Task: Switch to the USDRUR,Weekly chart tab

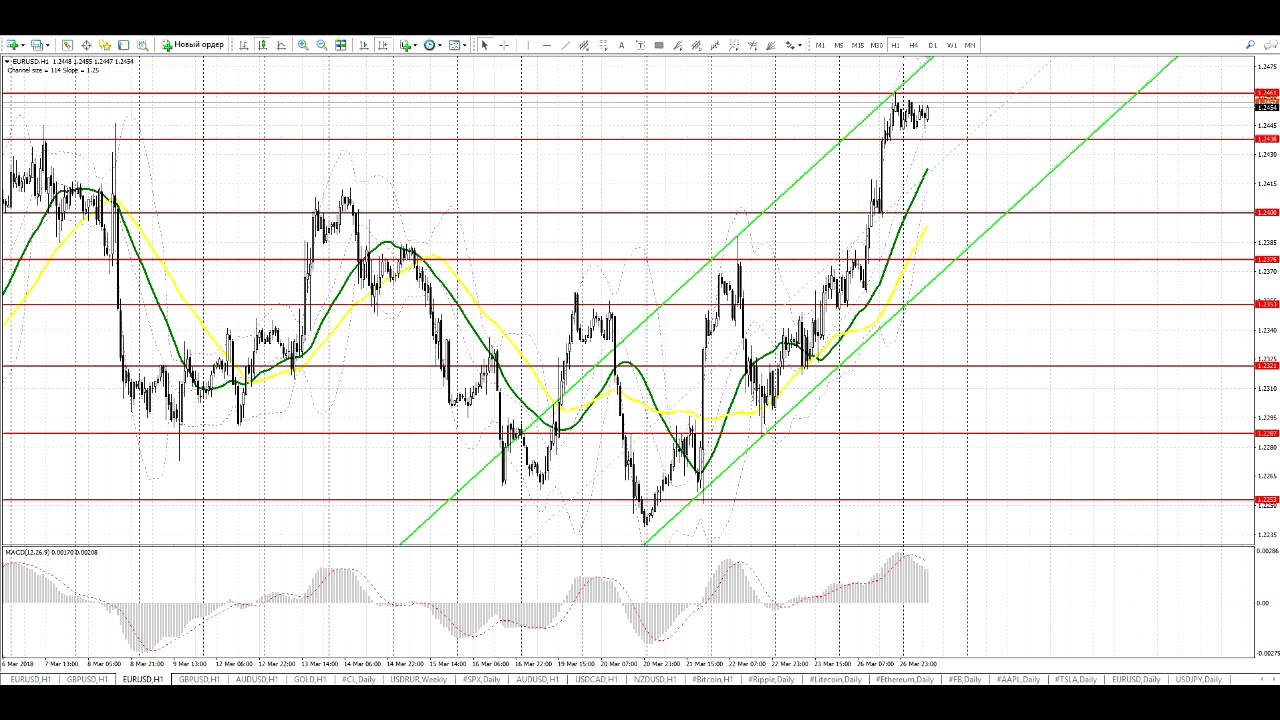Action: [418, 679]
